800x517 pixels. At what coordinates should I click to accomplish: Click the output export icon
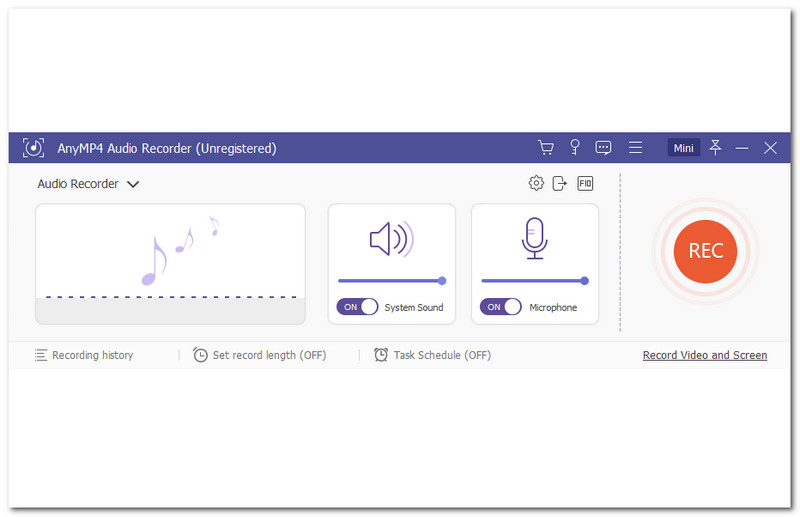560,183
